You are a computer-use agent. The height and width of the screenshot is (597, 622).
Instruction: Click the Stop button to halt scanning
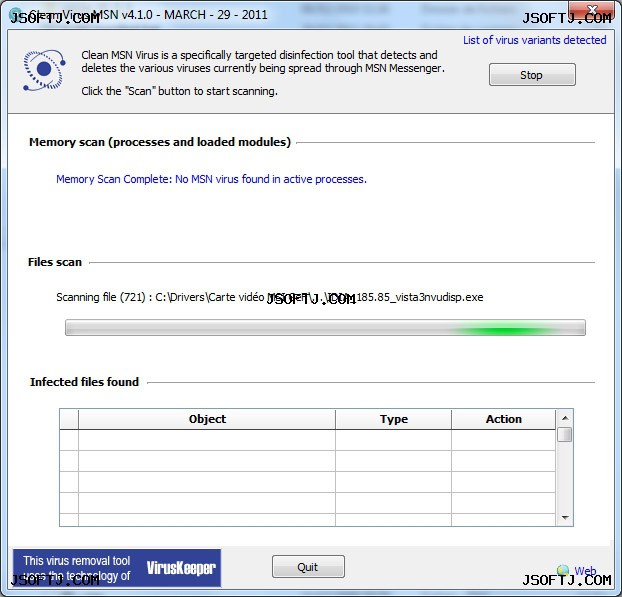point(532,75)
